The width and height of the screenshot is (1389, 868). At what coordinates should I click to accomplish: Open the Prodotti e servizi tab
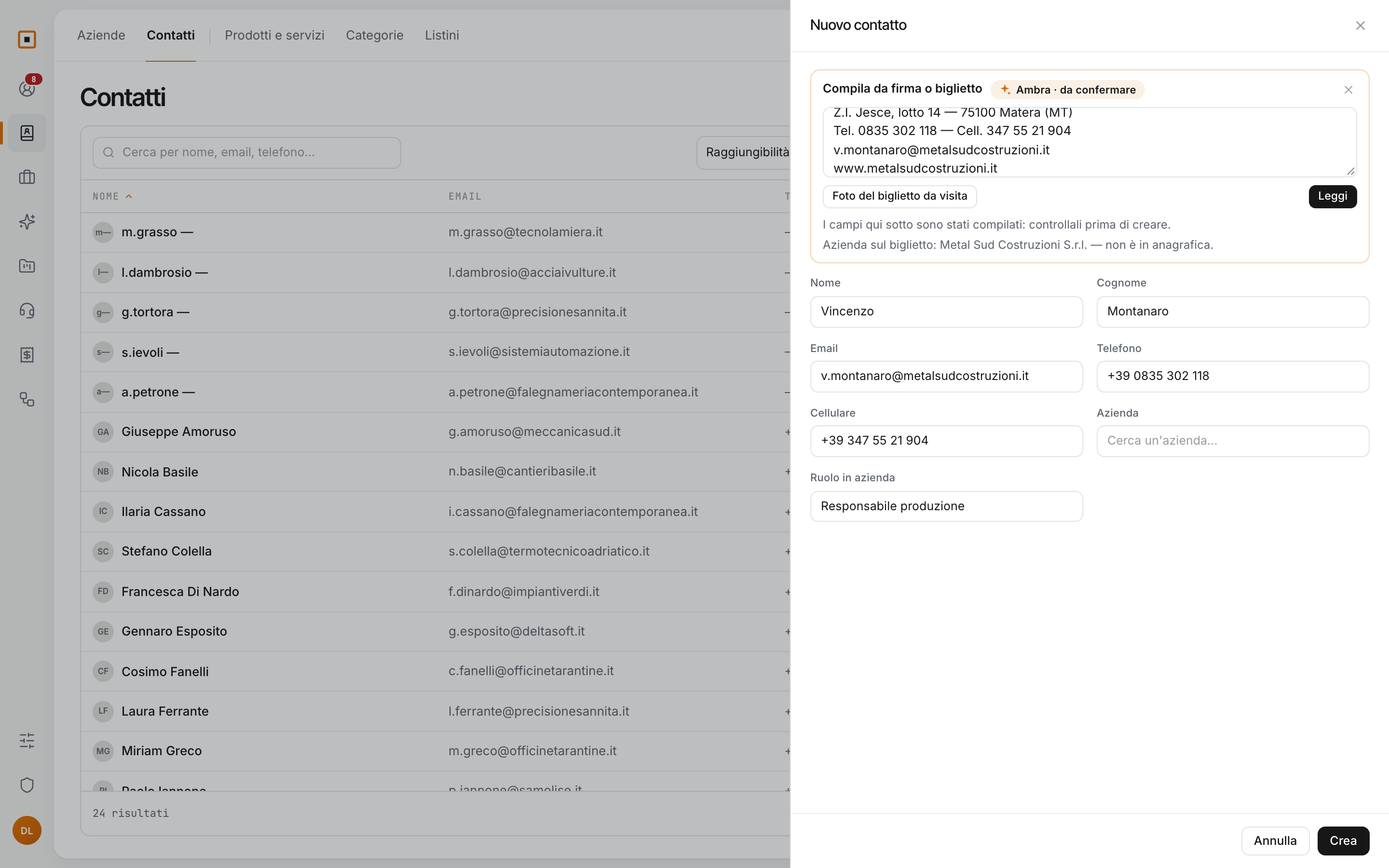(274, 35)
